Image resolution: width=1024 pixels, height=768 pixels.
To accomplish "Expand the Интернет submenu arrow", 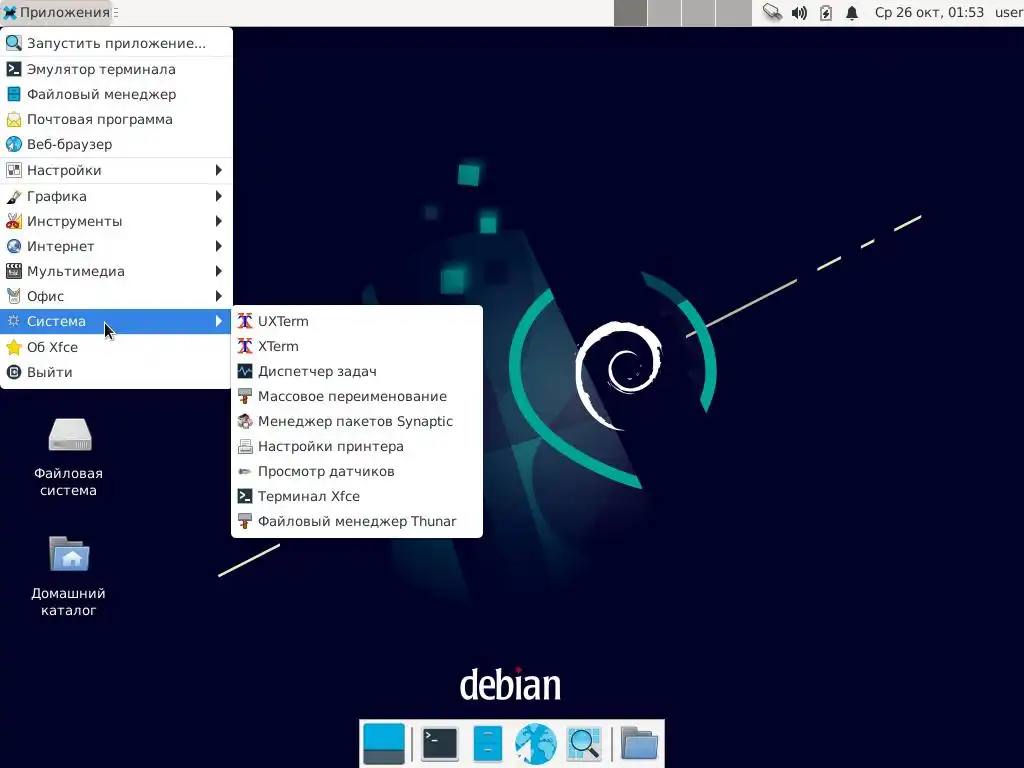I will pos(219,246).
